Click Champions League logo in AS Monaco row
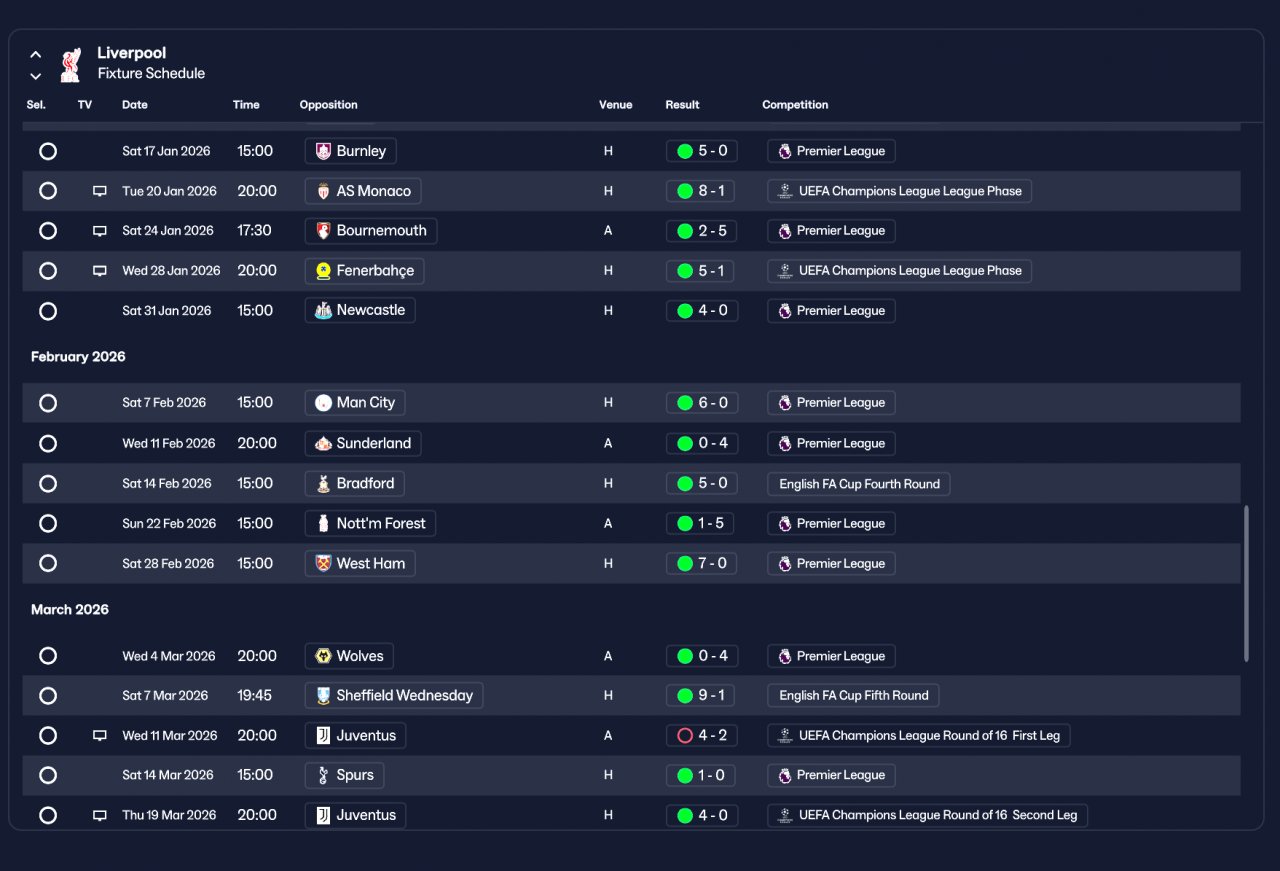The width and height of the screenshot is (1280, 871). pos(786,191)
